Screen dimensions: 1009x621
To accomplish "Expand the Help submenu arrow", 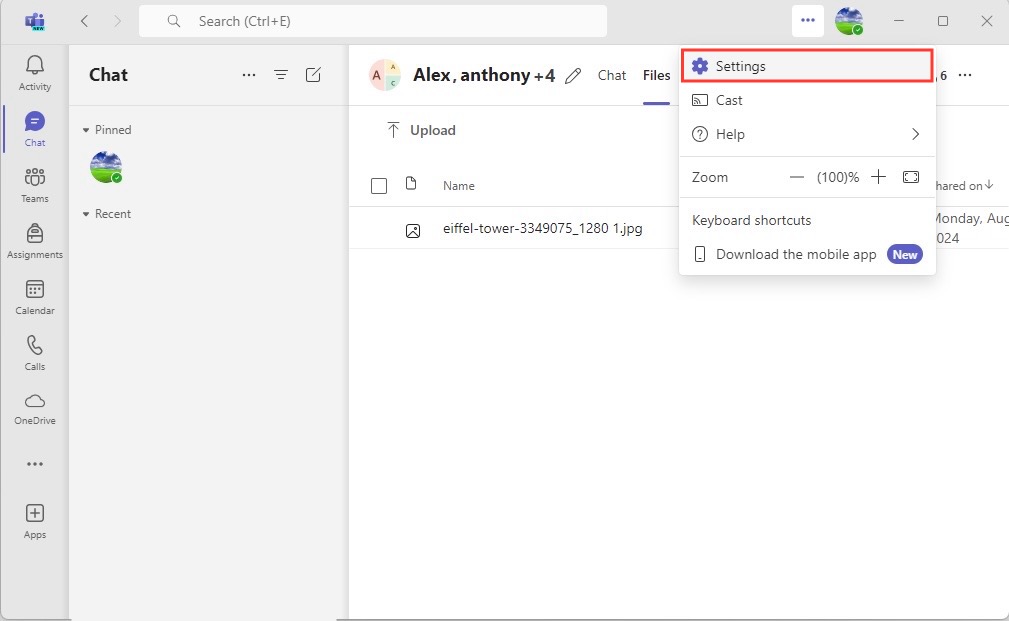I will 915,134.
